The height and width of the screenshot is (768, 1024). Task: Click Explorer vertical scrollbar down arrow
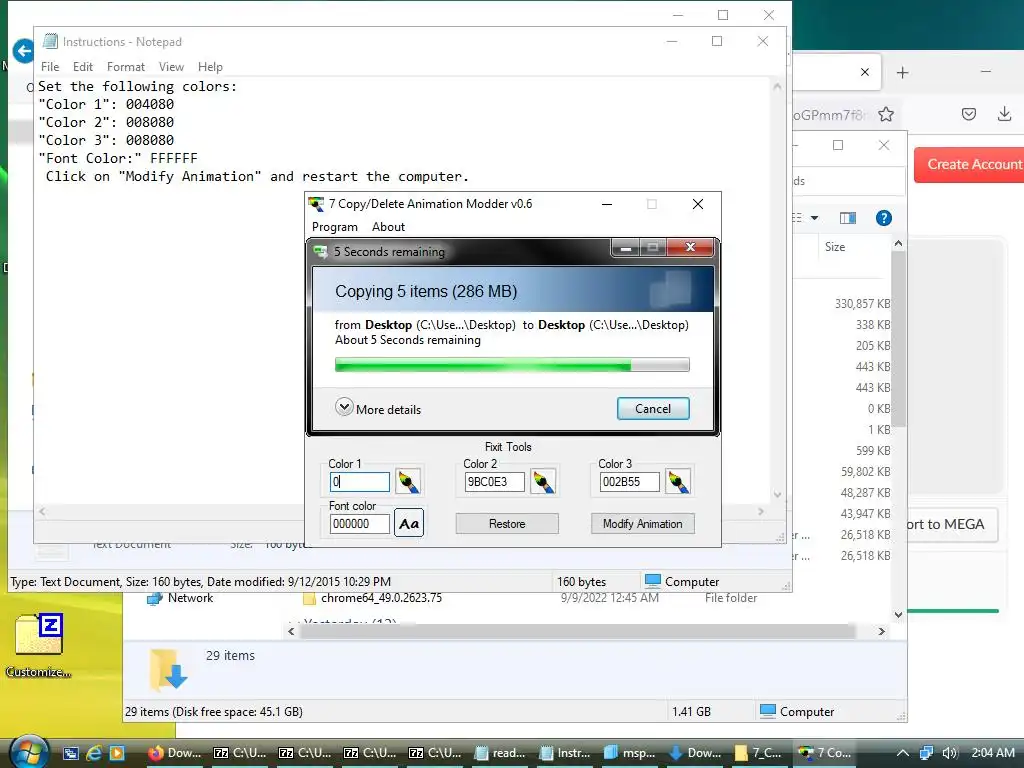click(x=898, y=615)
